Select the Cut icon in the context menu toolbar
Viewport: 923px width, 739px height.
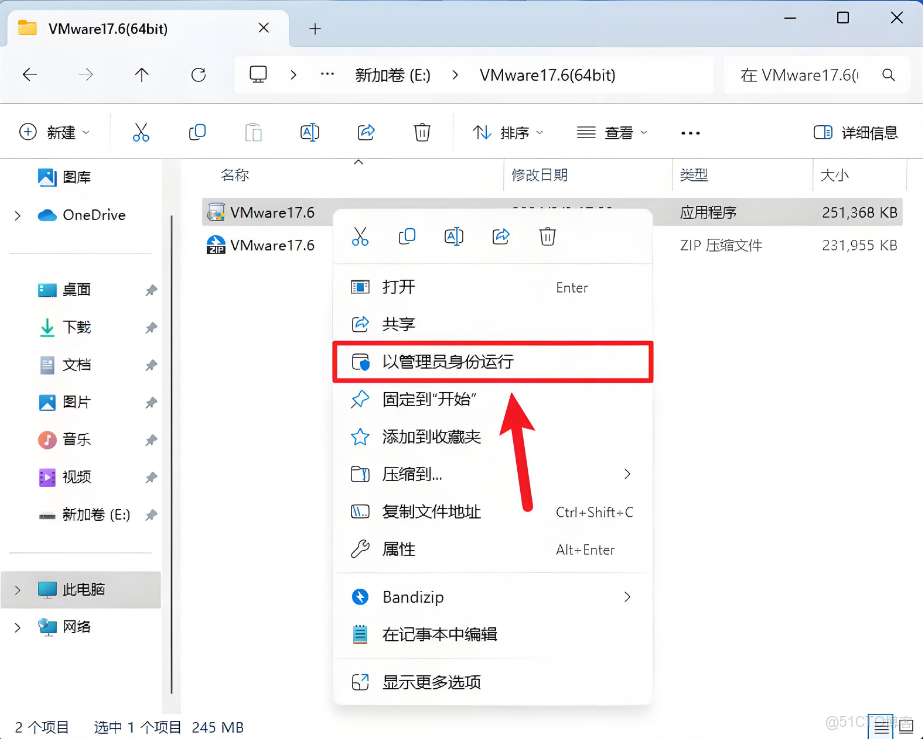tap(360, 237)
